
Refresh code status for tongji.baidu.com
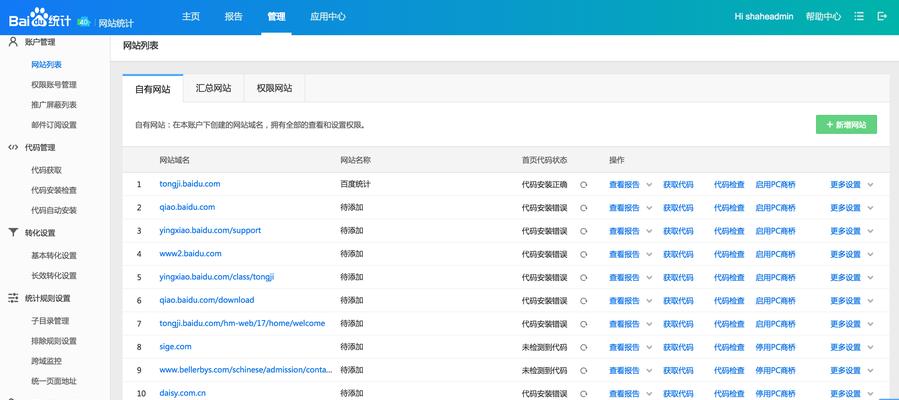coord(584,185)
